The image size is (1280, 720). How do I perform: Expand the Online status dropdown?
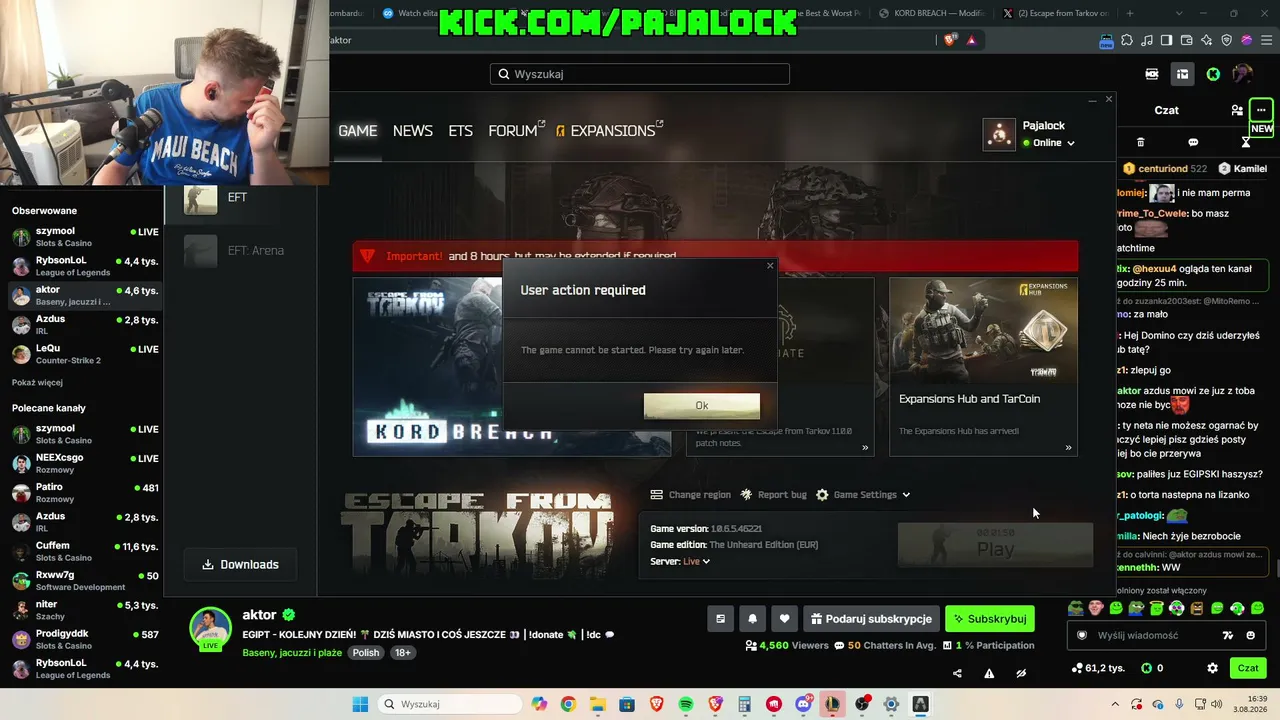pyautogui.click(x=1049, y=143)
